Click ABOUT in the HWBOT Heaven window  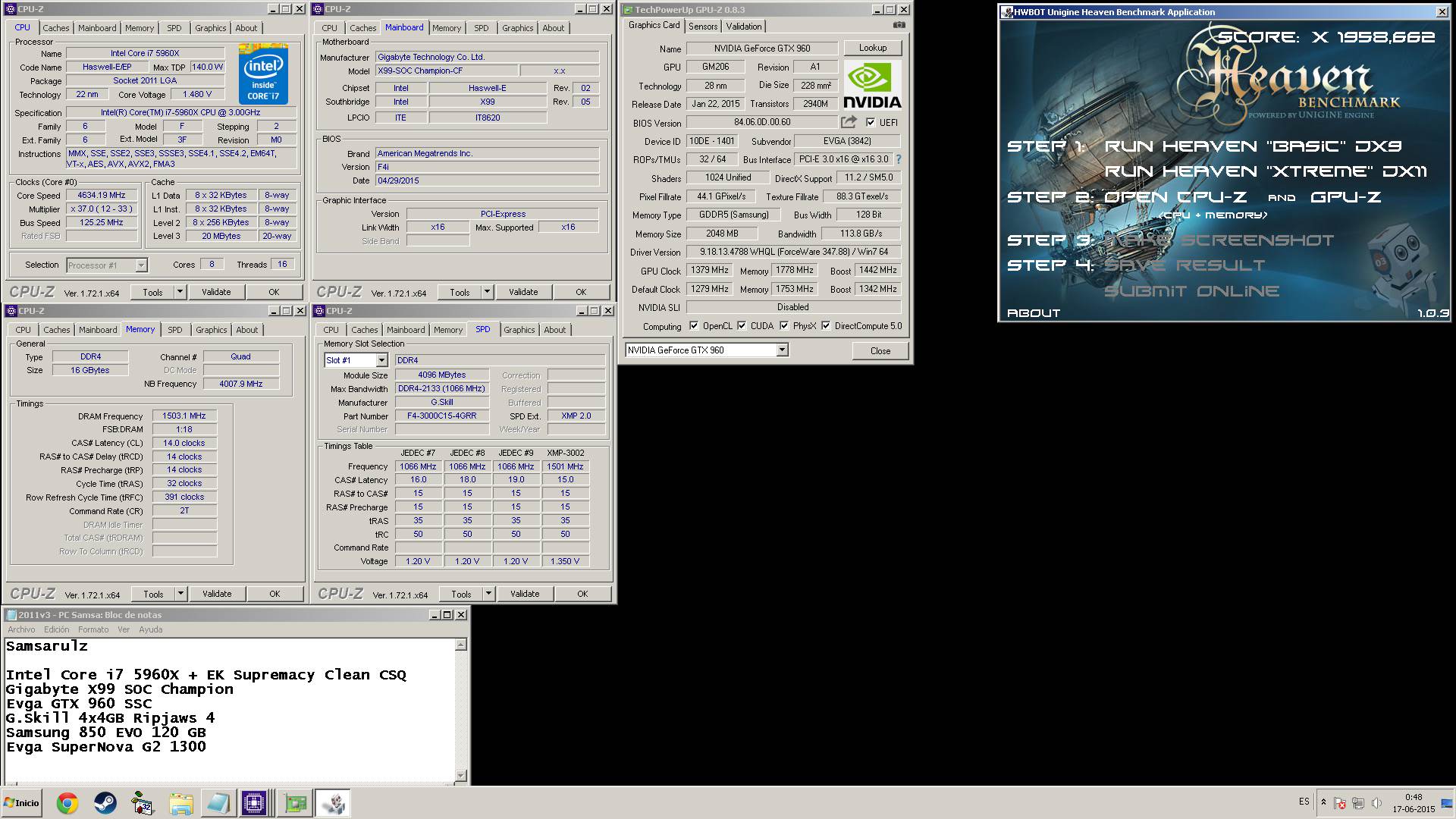(x=1033, y=312)
